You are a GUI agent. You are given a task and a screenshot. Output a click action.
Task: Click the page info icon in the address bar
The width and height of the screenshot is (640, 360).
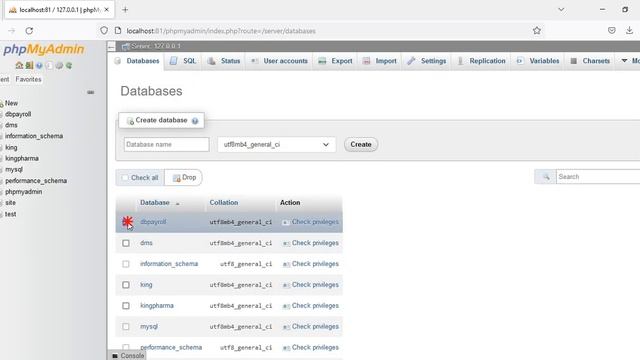pyautogui.click(x=118, y=31)
